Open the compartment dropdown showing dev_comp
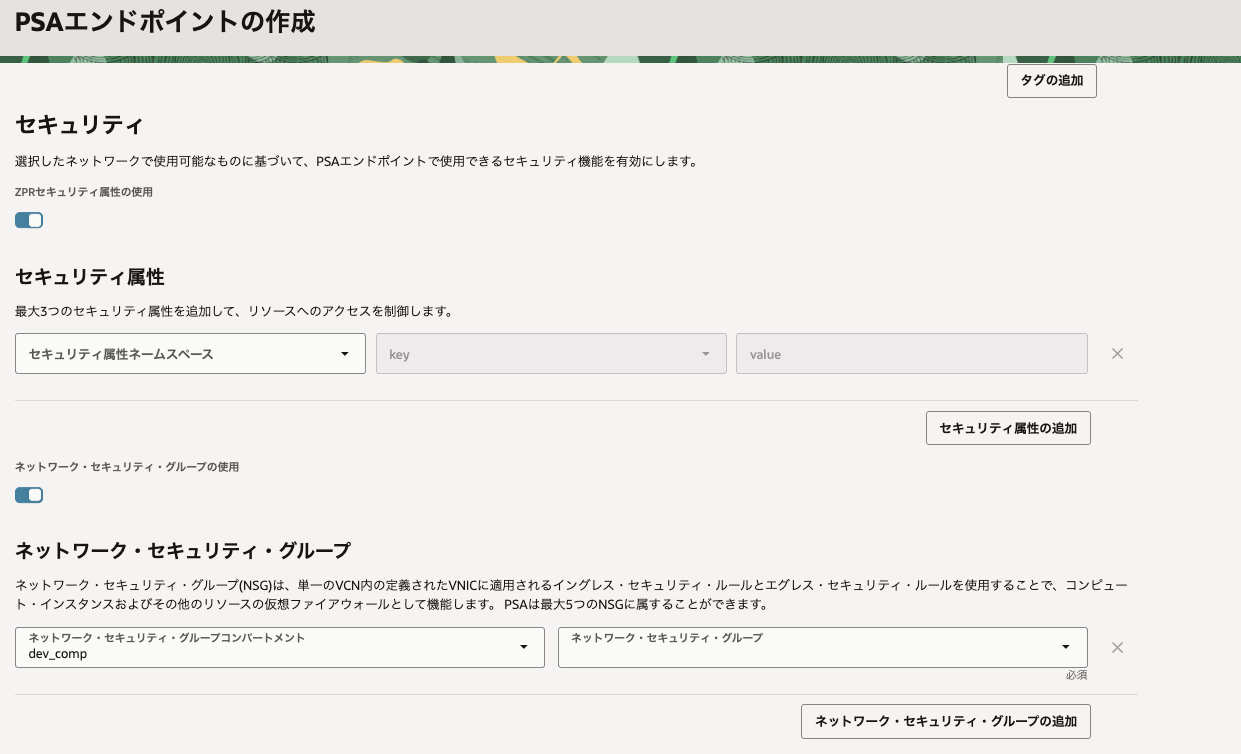Viewport: 1241px width, 754px height. [x=279, y=647]
